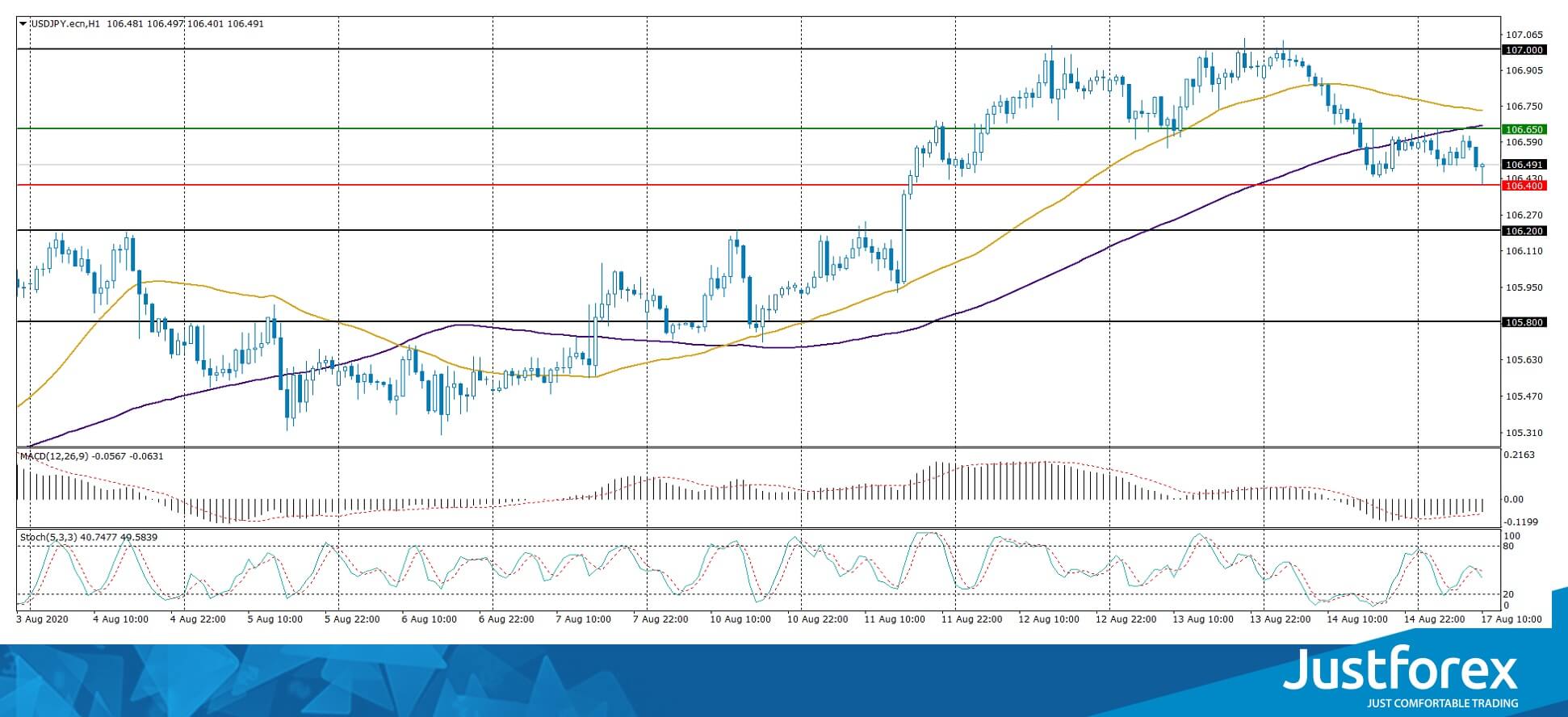Click the 105.800 level label
Image resolution: width=1568 pixels, height=717 pixels.
click(x=1524, y=323)
